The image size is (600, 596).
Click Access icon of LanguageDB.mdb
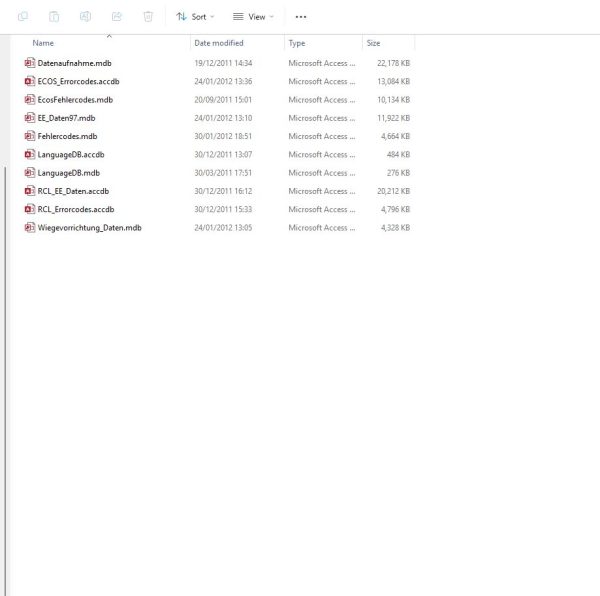point(30,173)
